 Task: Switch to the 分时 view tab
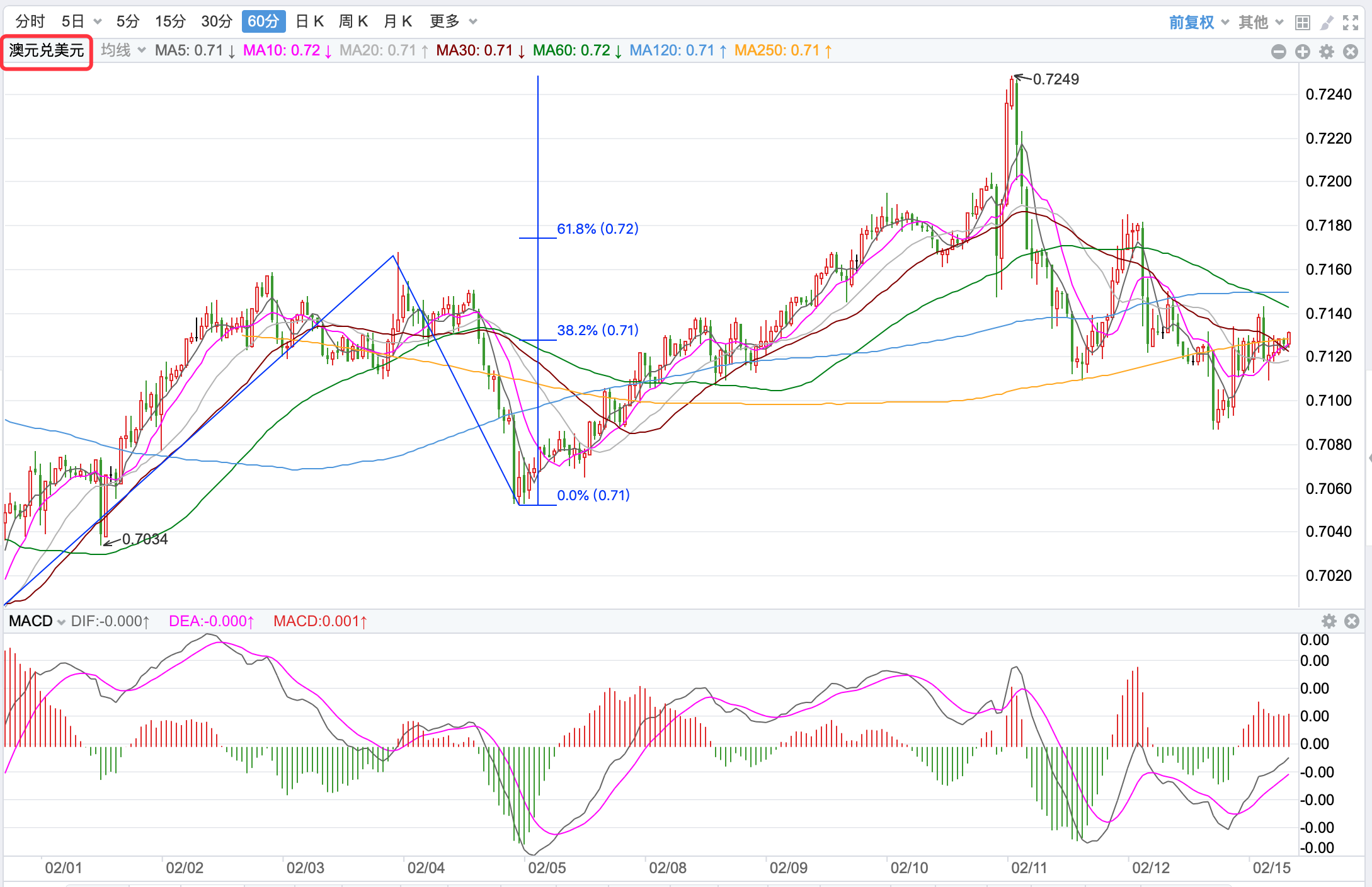pyautogui.click(x=30, y=21)
